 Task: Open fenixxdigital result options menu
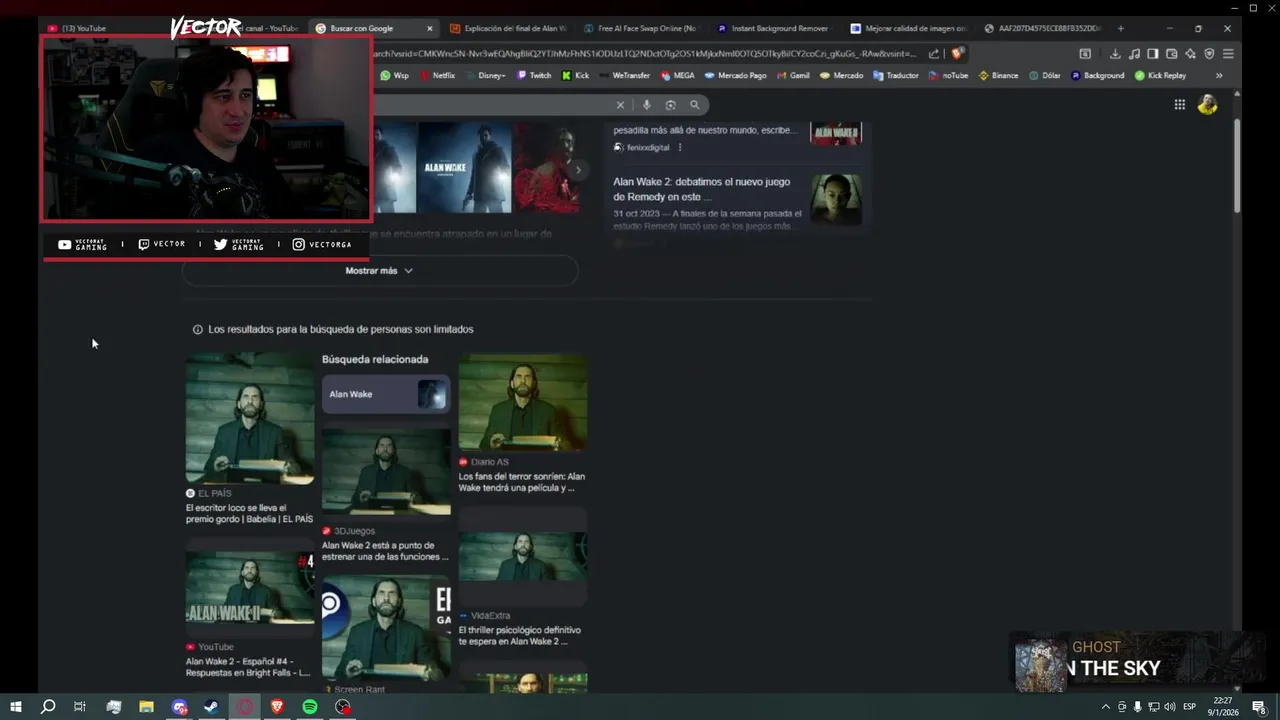(x=680, y=148)
